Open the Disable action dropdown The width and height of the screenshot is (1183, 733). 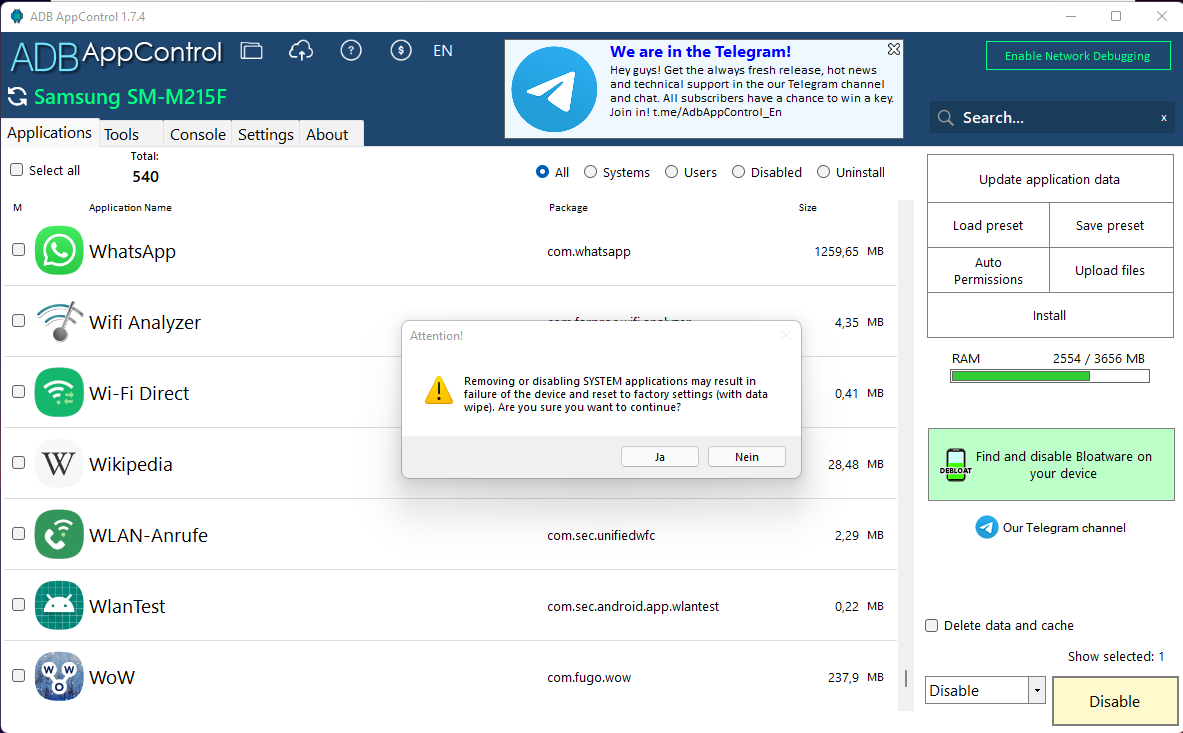pos(1037,690)
